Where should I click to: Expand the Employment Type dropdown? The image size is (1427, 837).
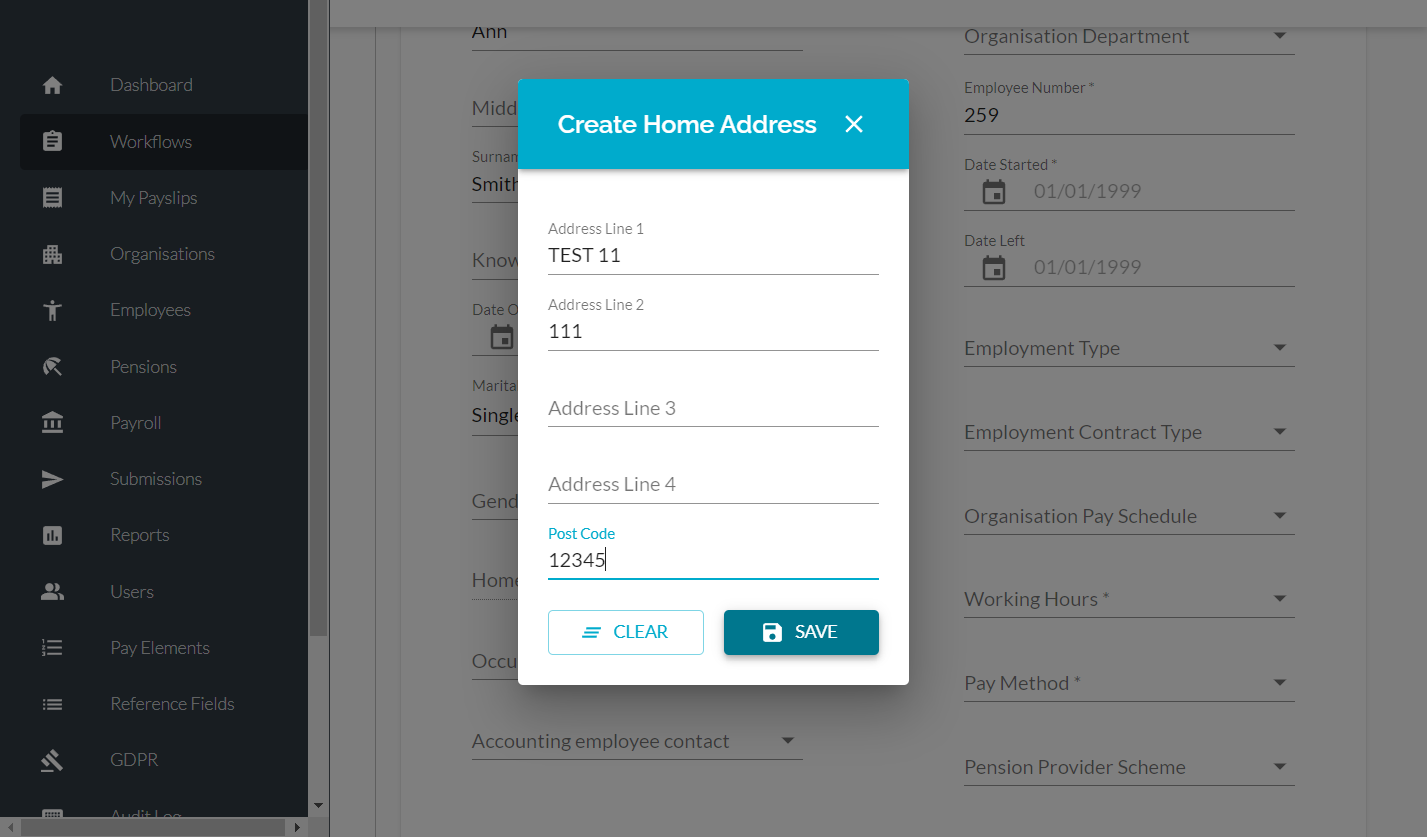[x=1129, y=348]
